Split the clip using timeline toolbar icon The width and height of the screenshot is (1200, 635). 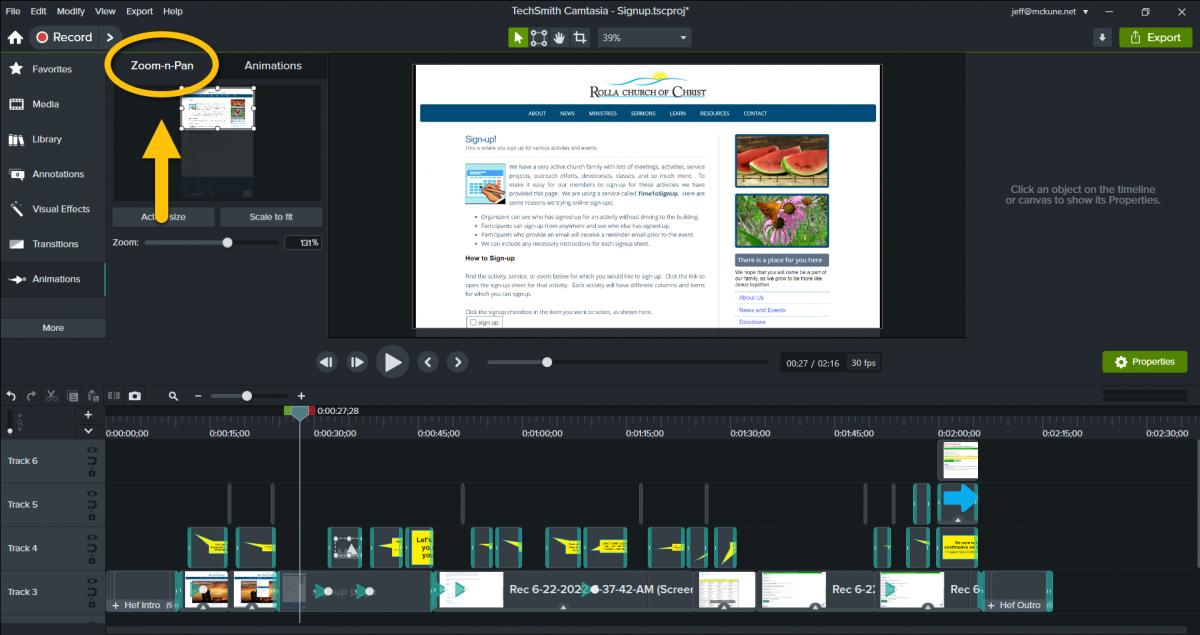point(114,396)
